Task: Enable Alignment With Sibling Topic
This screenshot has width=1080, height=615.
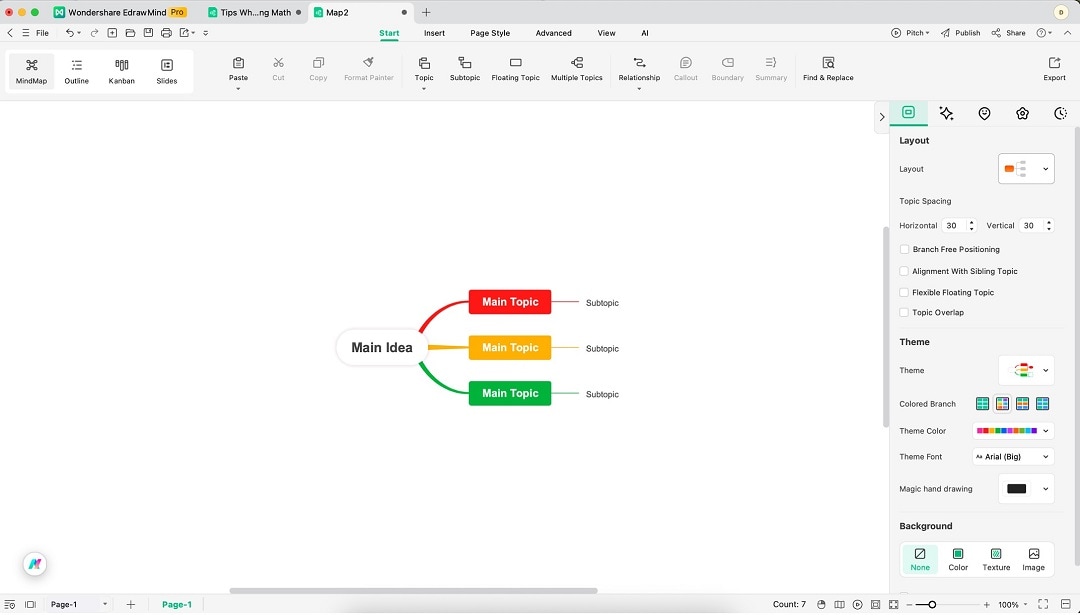Action: (904, 270)
